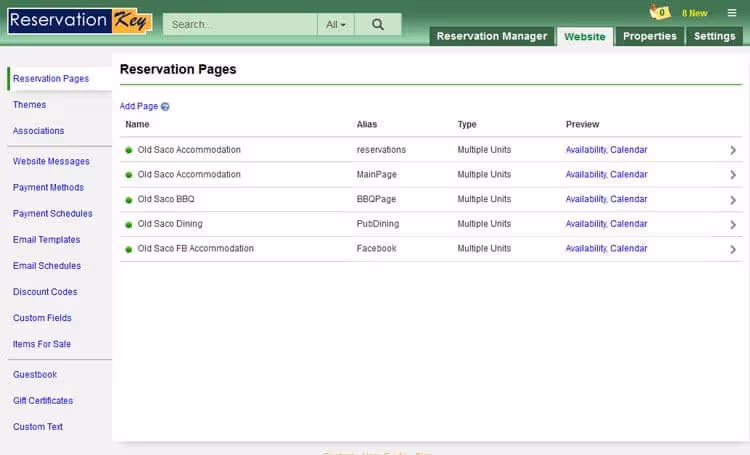Go to the Settings tab
This screenshot has width=750, height=455.
pos(714,36)
